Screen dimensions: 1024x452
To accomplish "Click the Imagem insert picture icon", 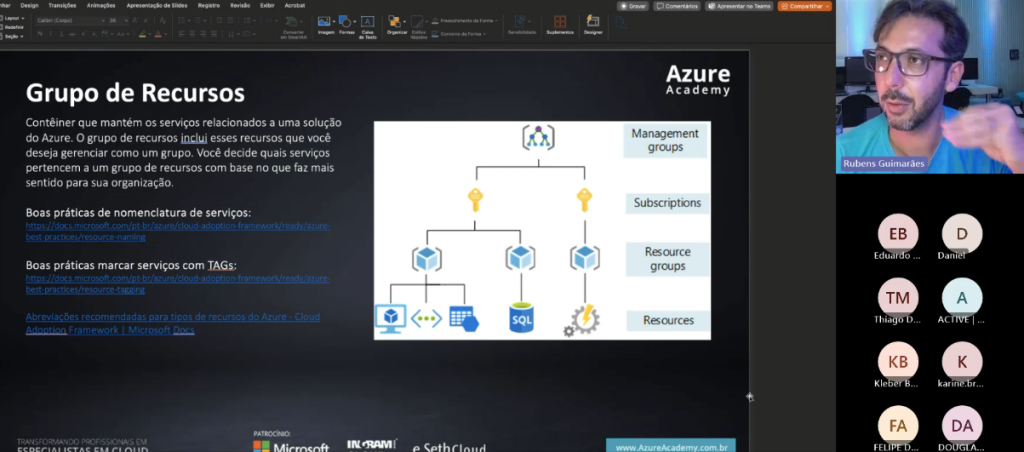I will [x=325, y=23].
